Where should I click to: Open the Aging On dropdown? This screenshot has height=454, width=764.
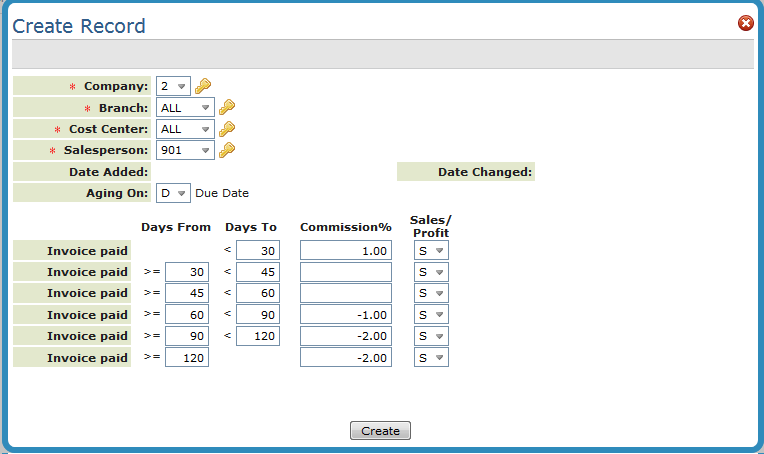click(173, 193)
